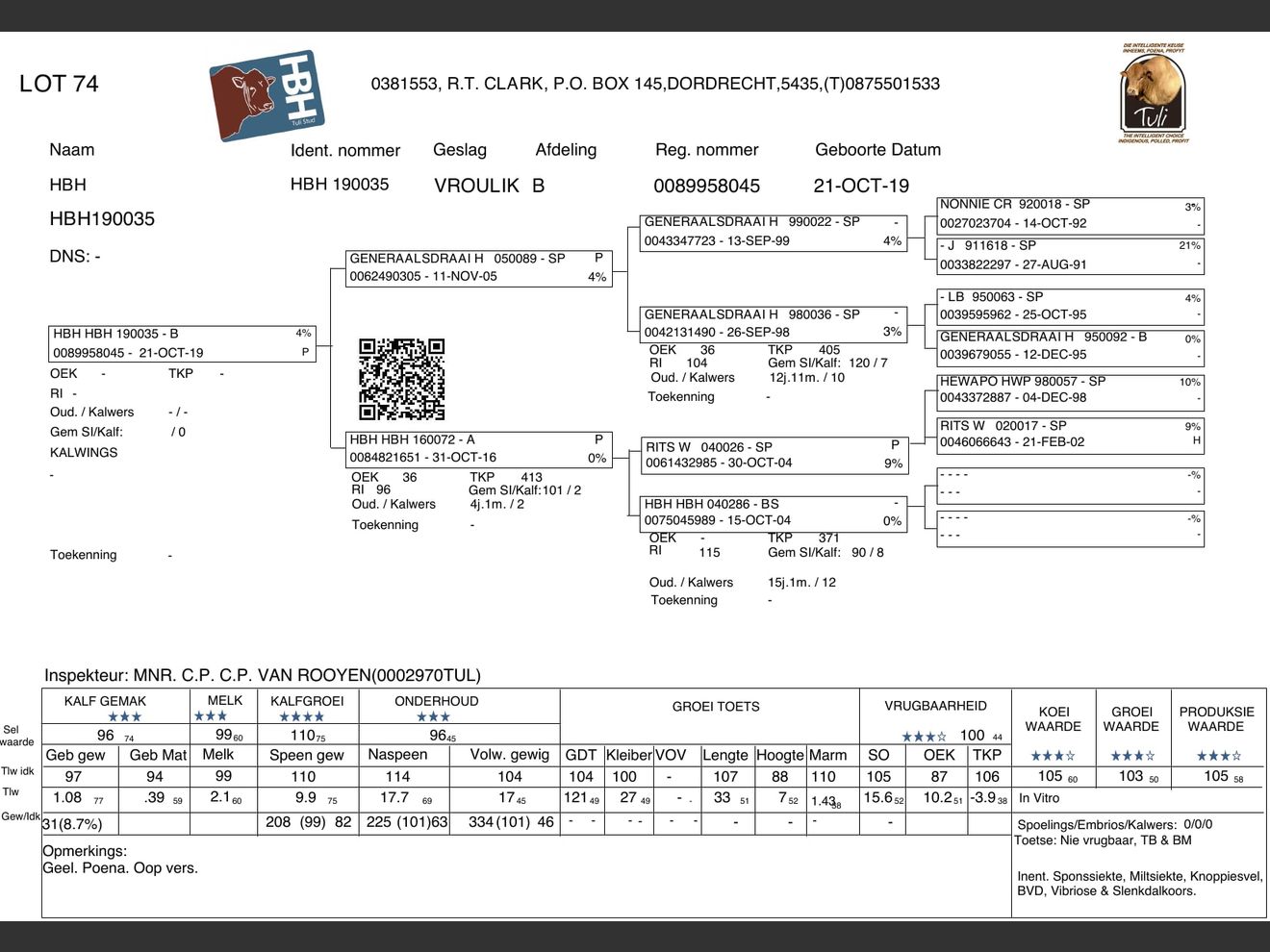Viewport: 1270px width, 952px height.
Task: Select the sire box GENERAALSDRAAI H 050089
Action: [x=479, y=267]
